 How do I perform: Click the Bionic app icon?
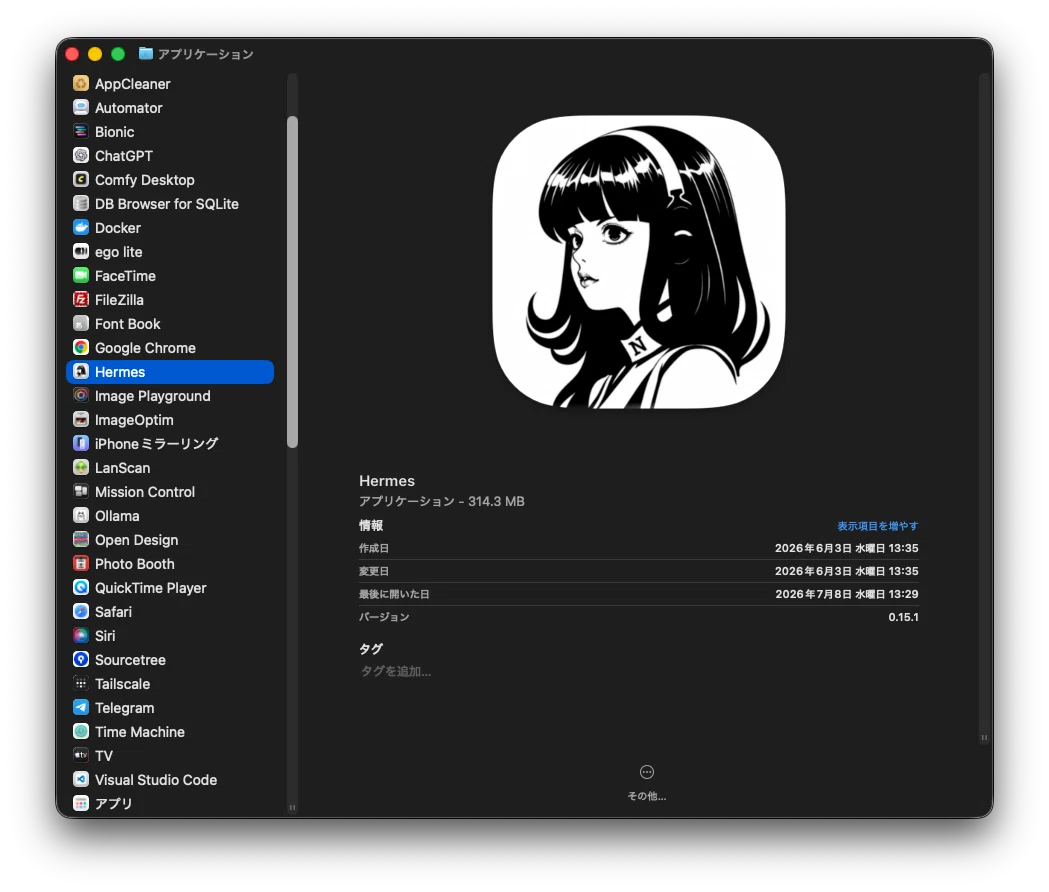coord(81,132)
